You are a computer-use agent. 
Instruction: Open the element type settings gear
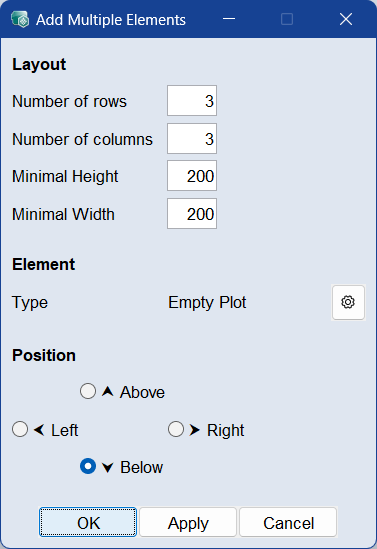tap(348, 302)
